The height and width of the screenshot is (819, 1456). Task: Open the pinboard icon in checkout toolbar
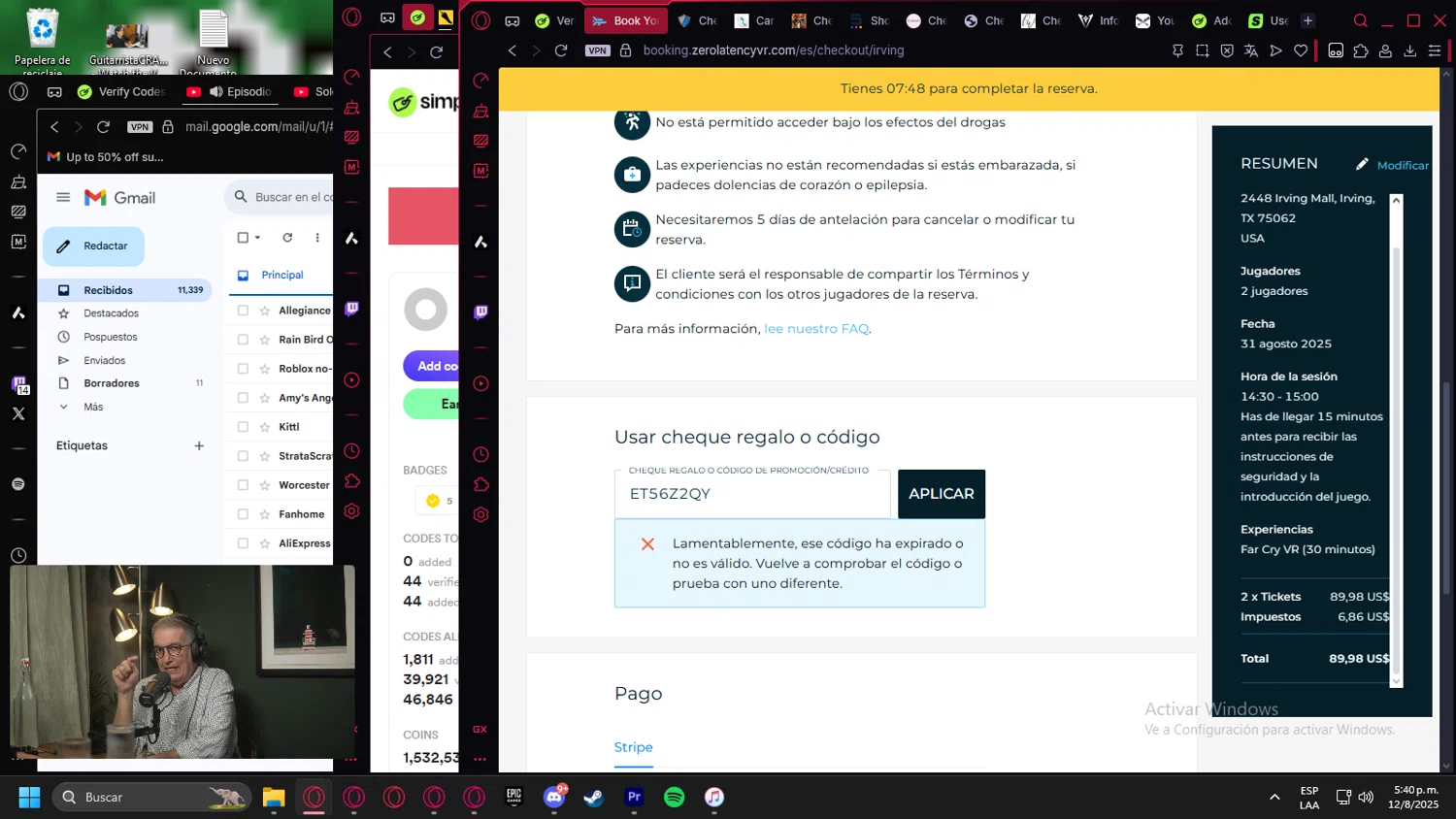tap(1177, 50)
